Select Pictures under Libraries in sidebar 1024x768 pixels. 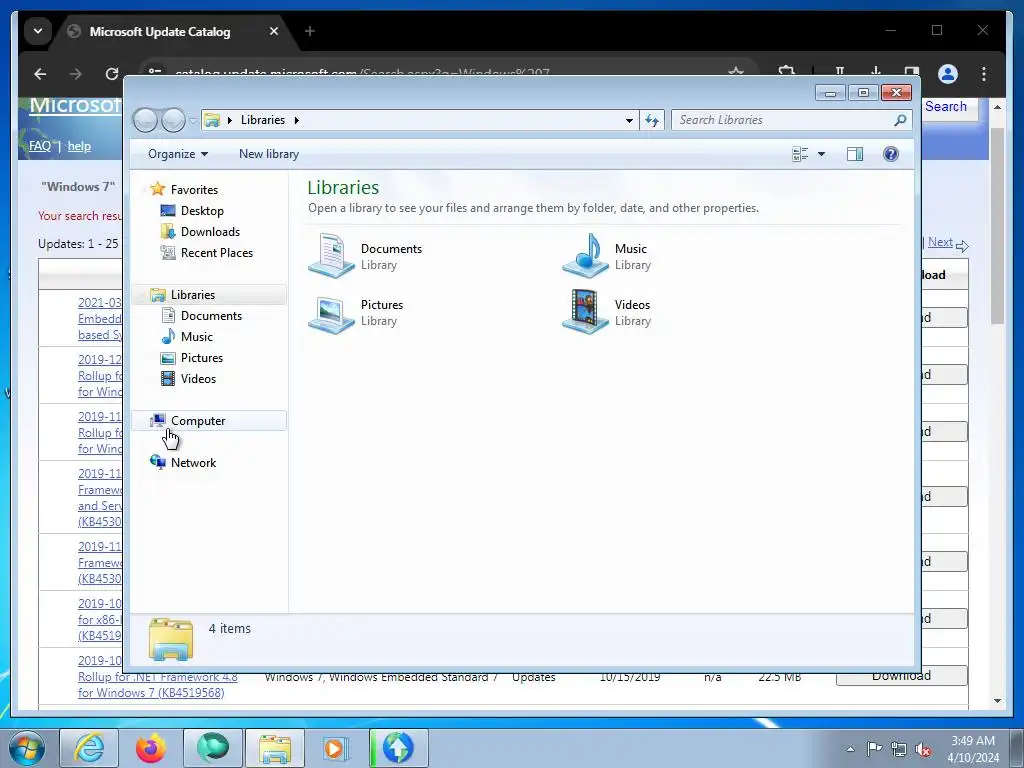coord(202,357)
